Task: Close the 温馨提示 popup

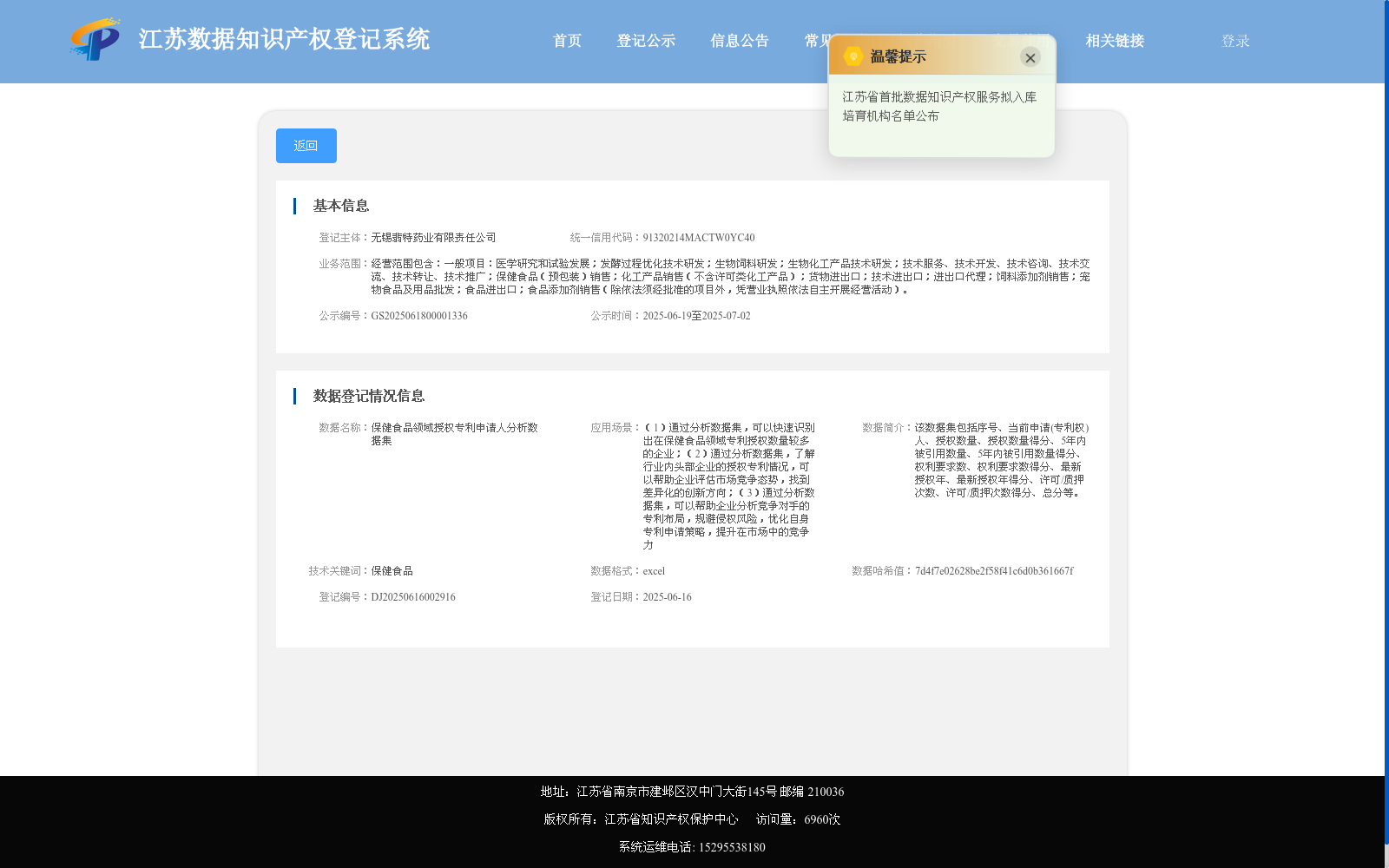Action: (x=1030, y=57)
